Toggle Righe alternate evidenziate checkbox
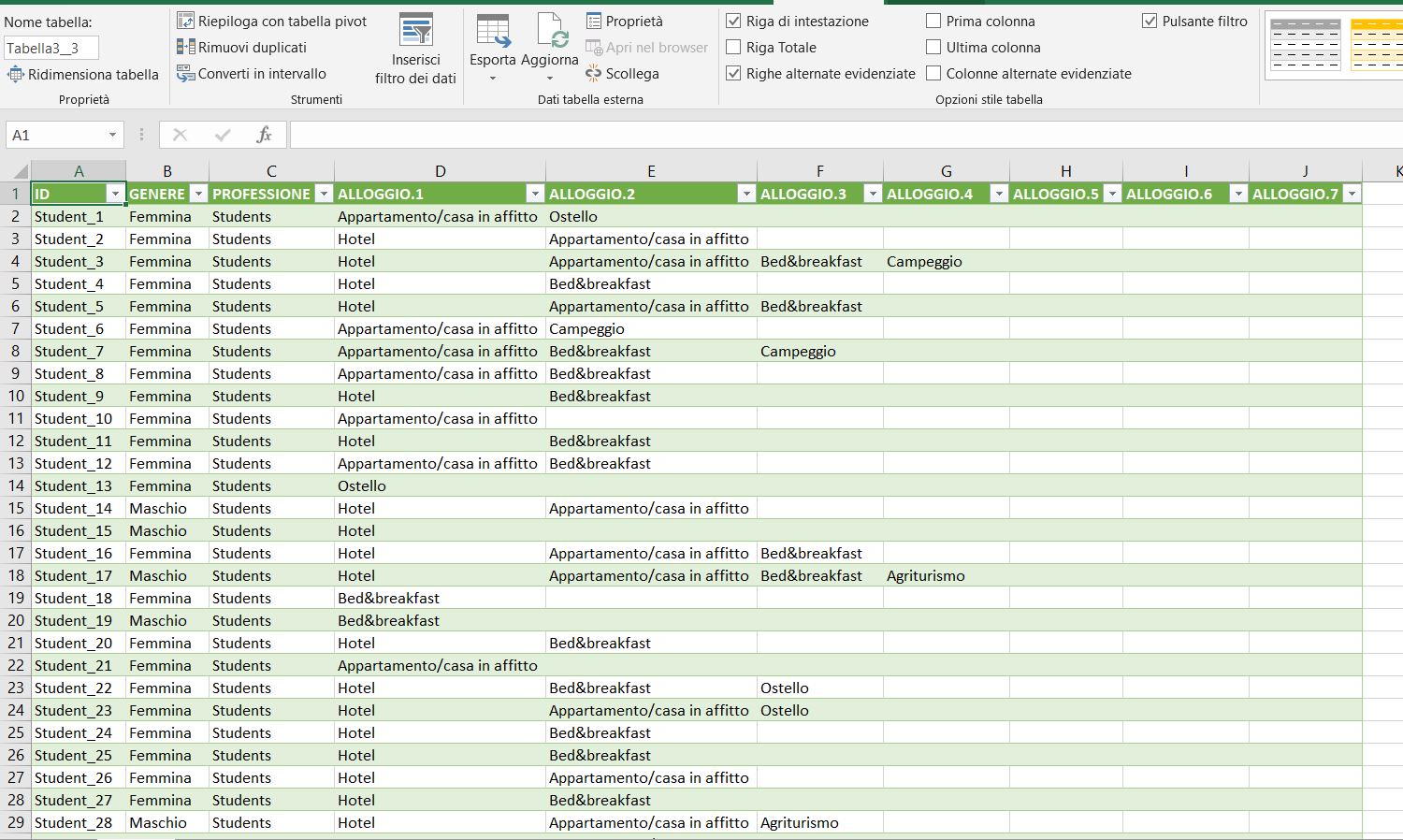 click(x=734, y=73)
